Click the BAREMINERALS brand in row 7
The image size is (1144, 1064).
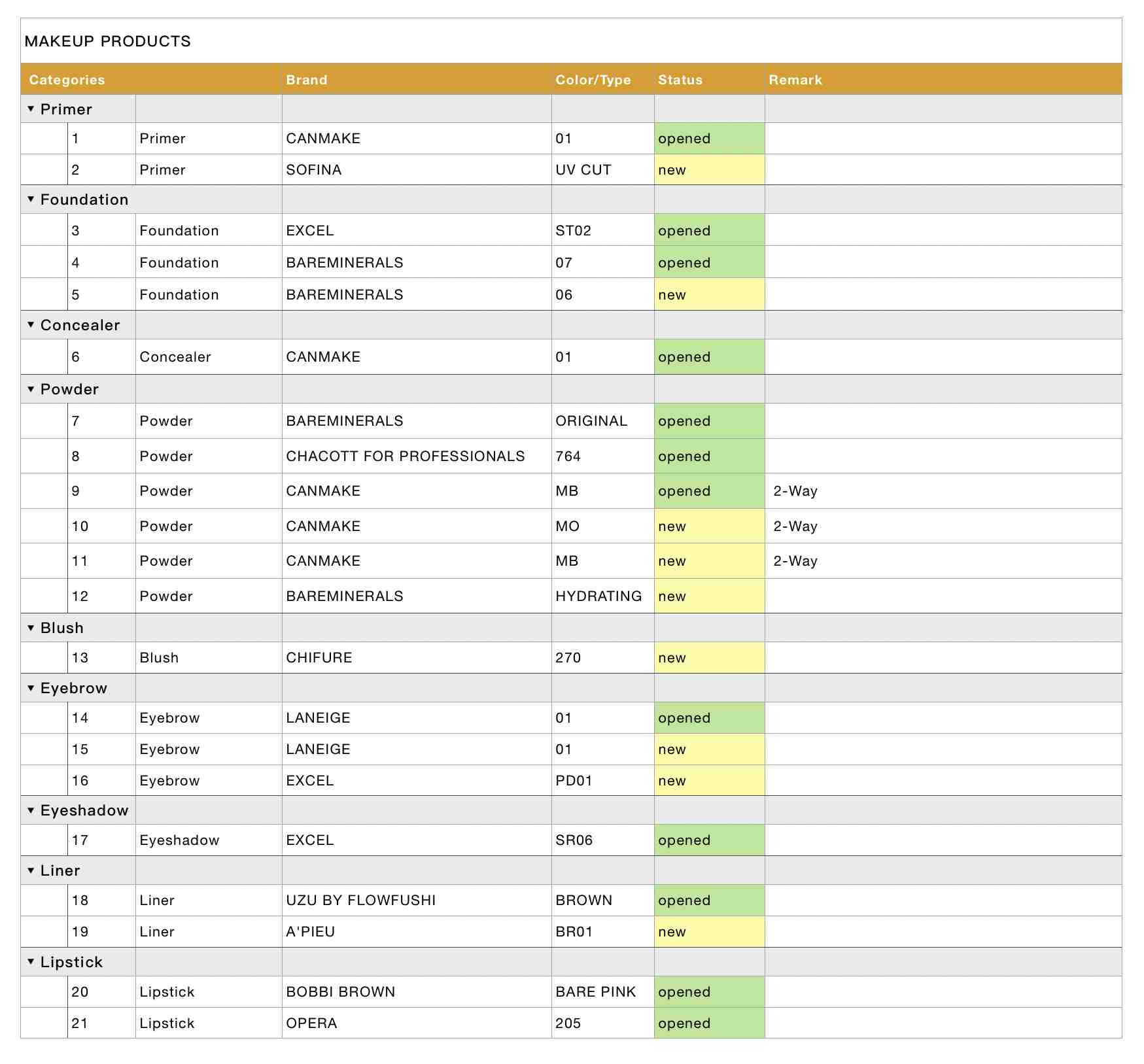417,420
